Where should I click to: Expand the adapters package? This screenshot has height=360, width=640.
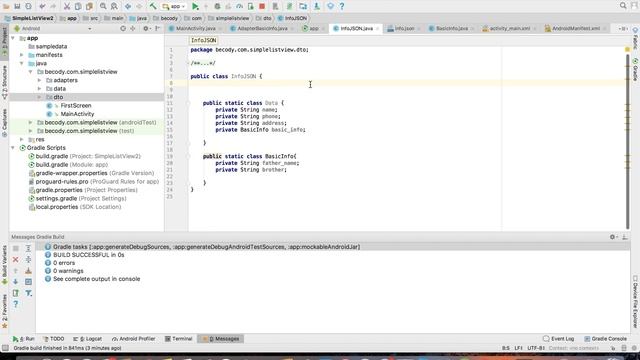click(39, 80)
